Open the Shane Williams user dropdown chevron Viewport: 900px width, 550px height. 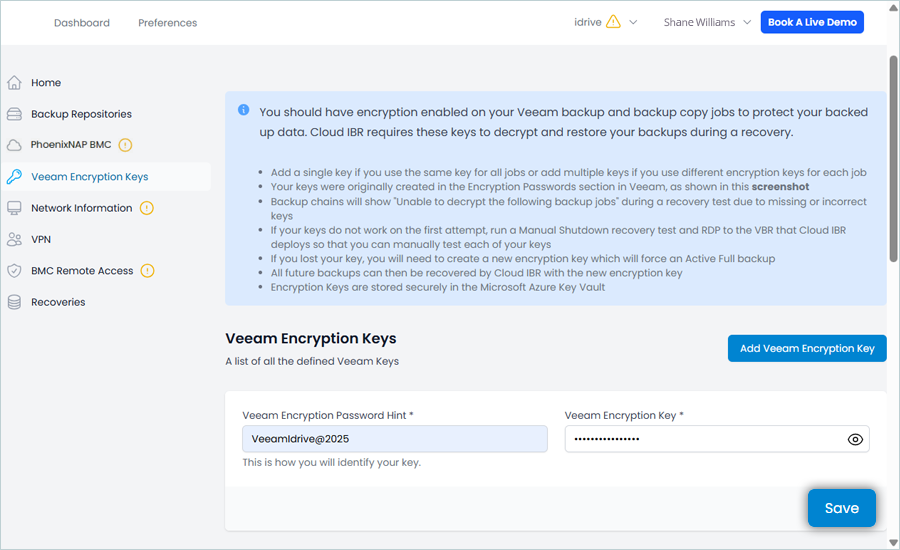click(x=747, y=22)
